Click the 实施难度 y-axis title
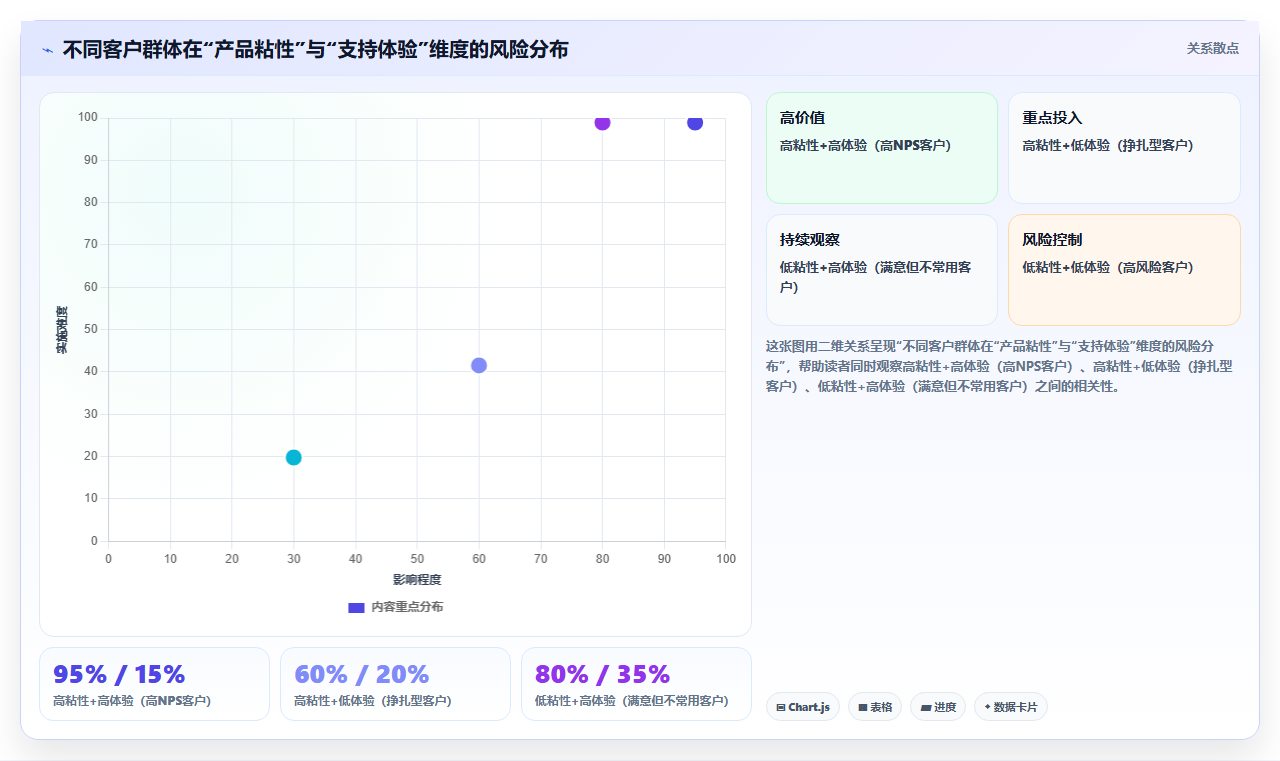This screenshot has height=761, width=1280. 62,330
